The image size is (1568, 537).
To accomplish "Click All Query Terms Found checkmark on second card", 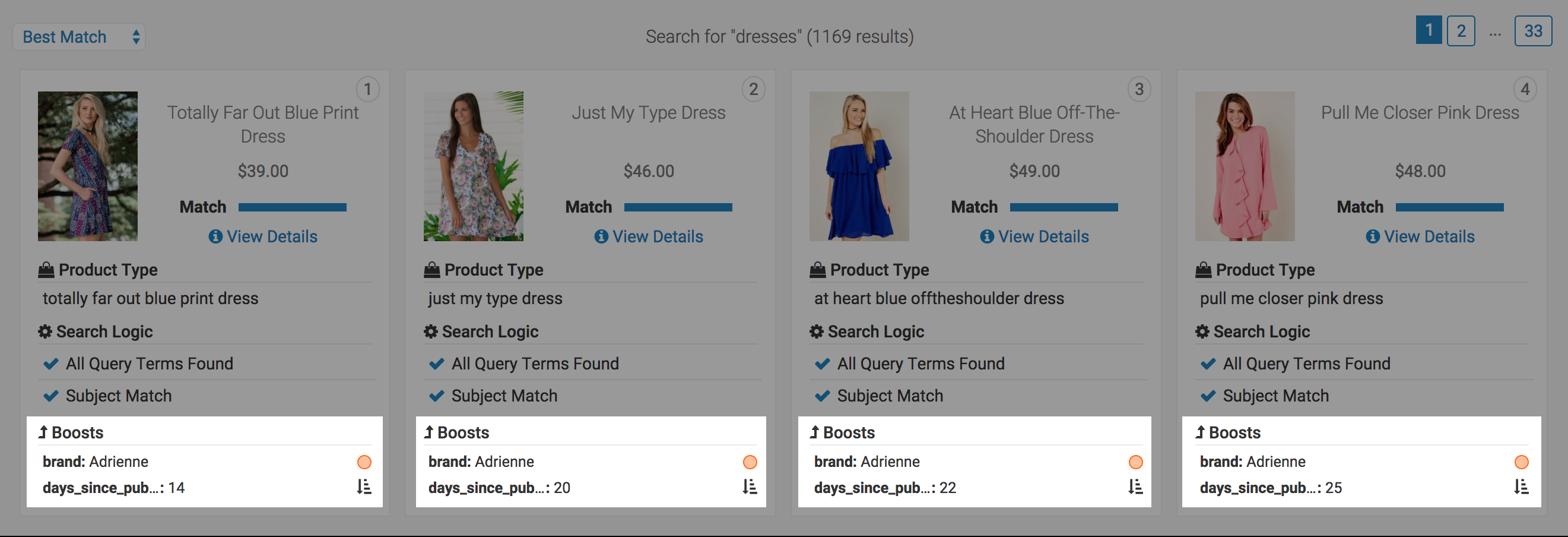I will (436, 364).
